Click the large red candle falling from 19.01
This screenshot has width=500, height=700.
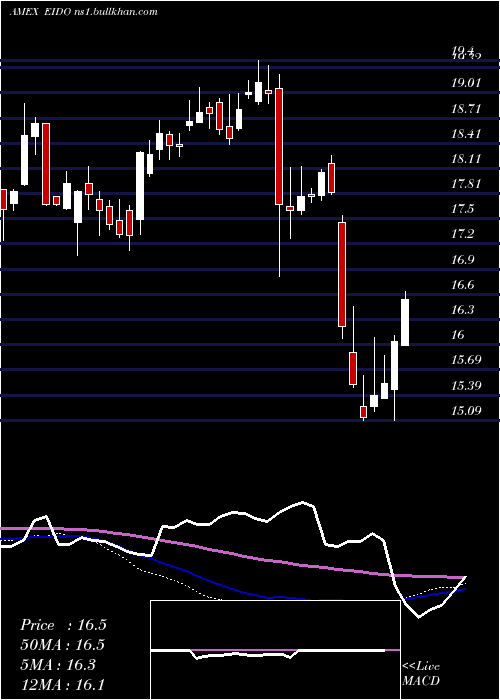pos(279,146)
